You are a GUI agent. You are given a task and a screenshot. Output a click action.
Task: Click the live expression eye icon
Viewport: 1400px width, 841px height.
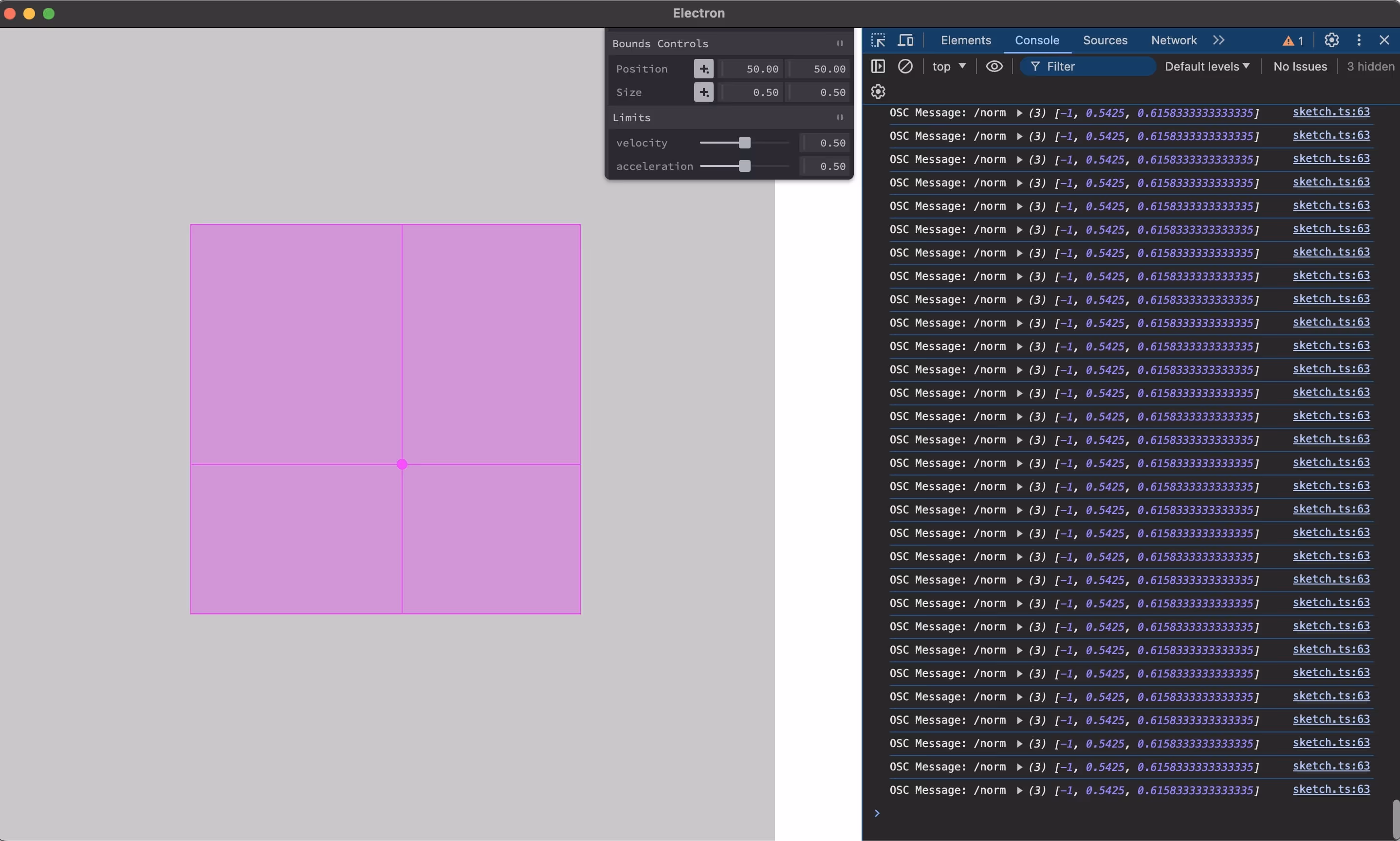(994, 66)
